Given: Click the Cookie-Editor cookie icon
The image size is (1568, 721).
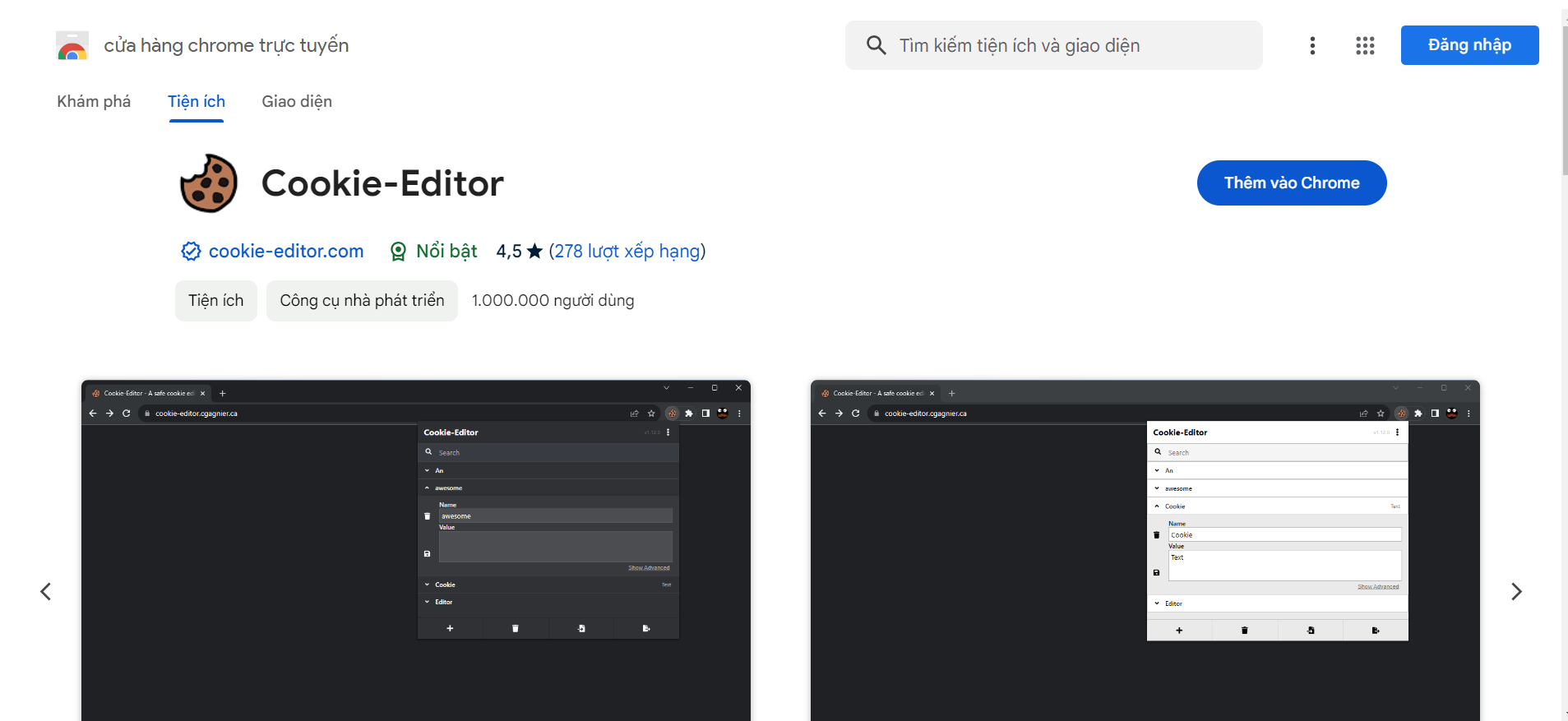Looking at the screenshot, I should coord(209,183).
